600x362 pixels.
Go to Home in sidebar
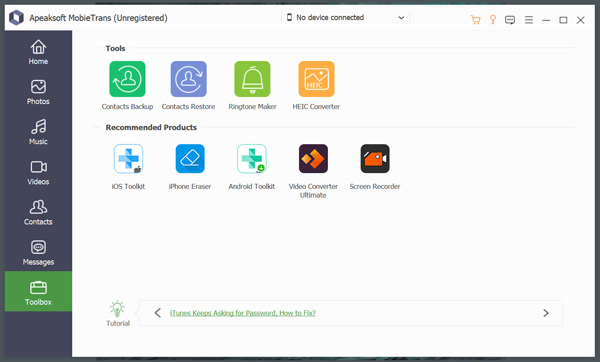coord(38,52)
